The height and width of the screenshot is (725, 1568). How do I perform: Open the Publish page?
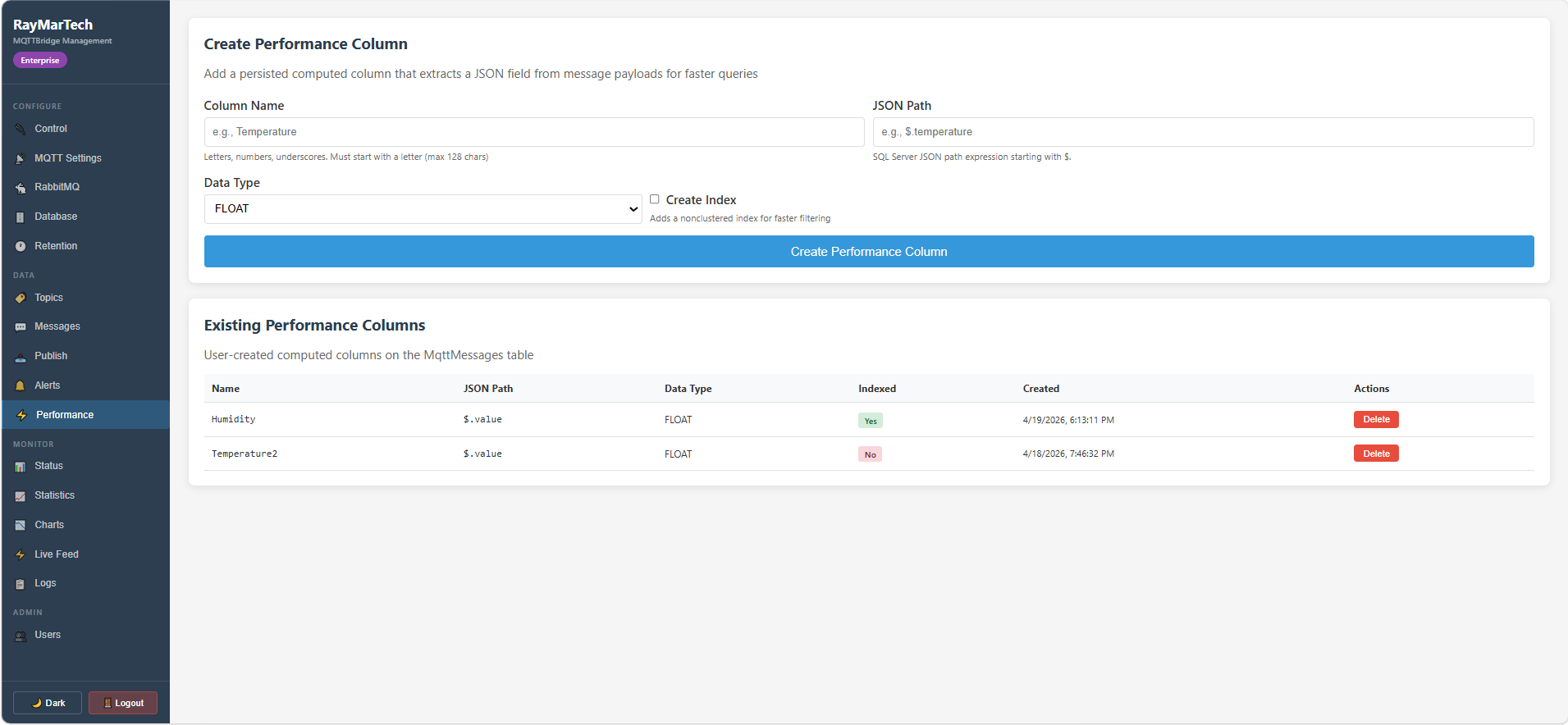pos(85,356)
